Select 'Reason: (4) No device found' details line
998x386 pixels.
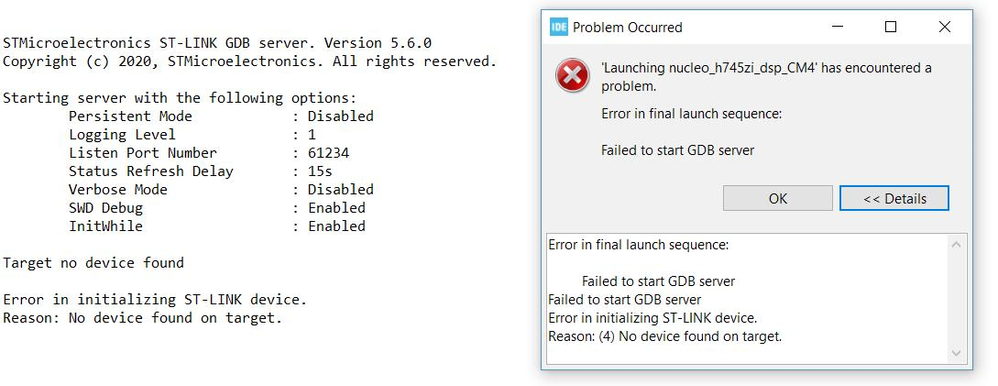[x=664, y=336]
